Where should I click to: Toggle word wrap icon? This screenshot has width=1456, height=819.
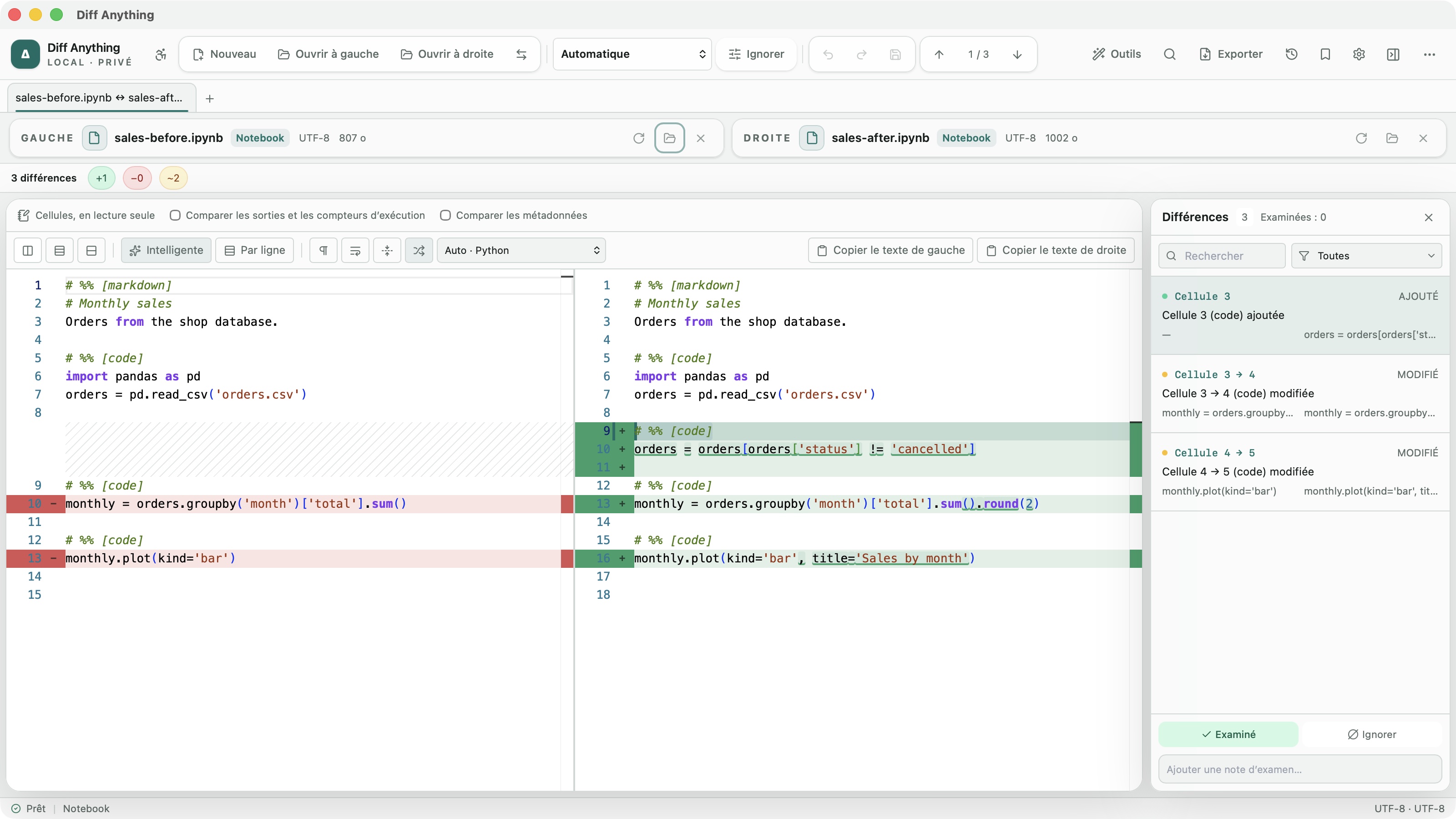click(355, 250)
